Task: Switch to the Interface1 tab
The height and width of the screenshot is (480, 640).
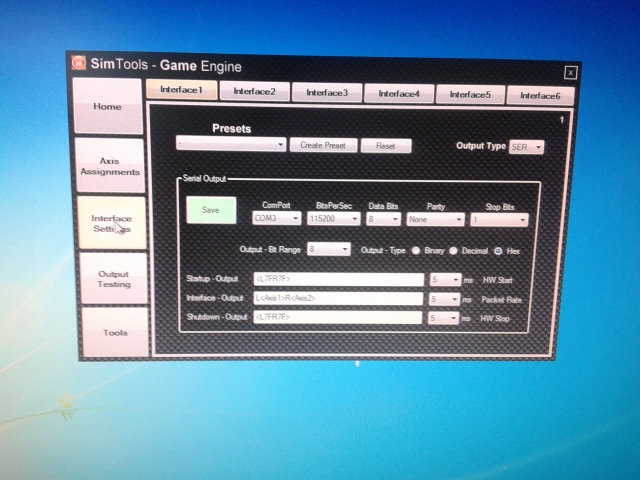Action: tap(182, 89)
